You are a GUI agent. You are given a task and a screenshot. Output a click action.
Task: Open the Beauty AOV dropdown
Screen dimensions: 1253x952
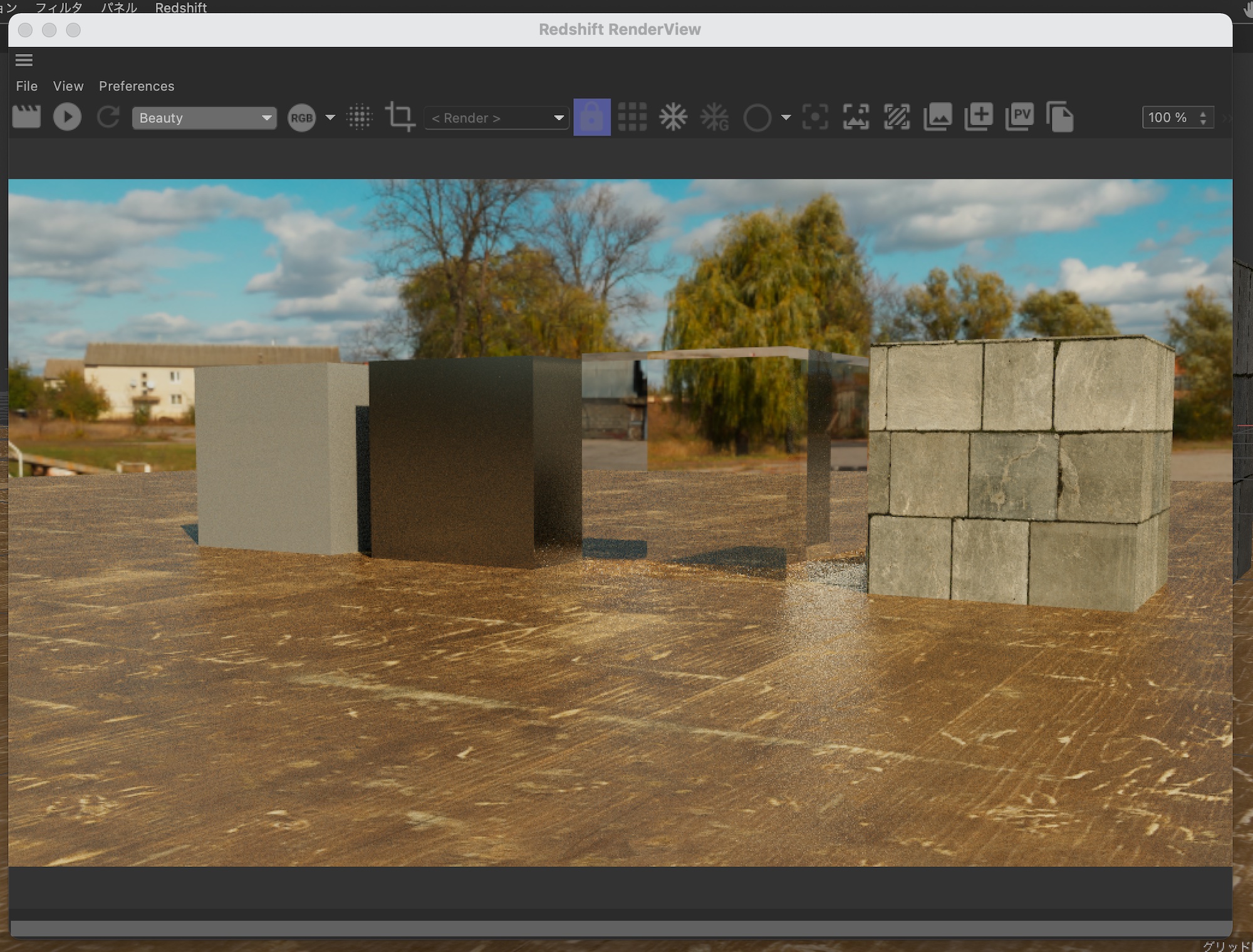click(204, 118)
